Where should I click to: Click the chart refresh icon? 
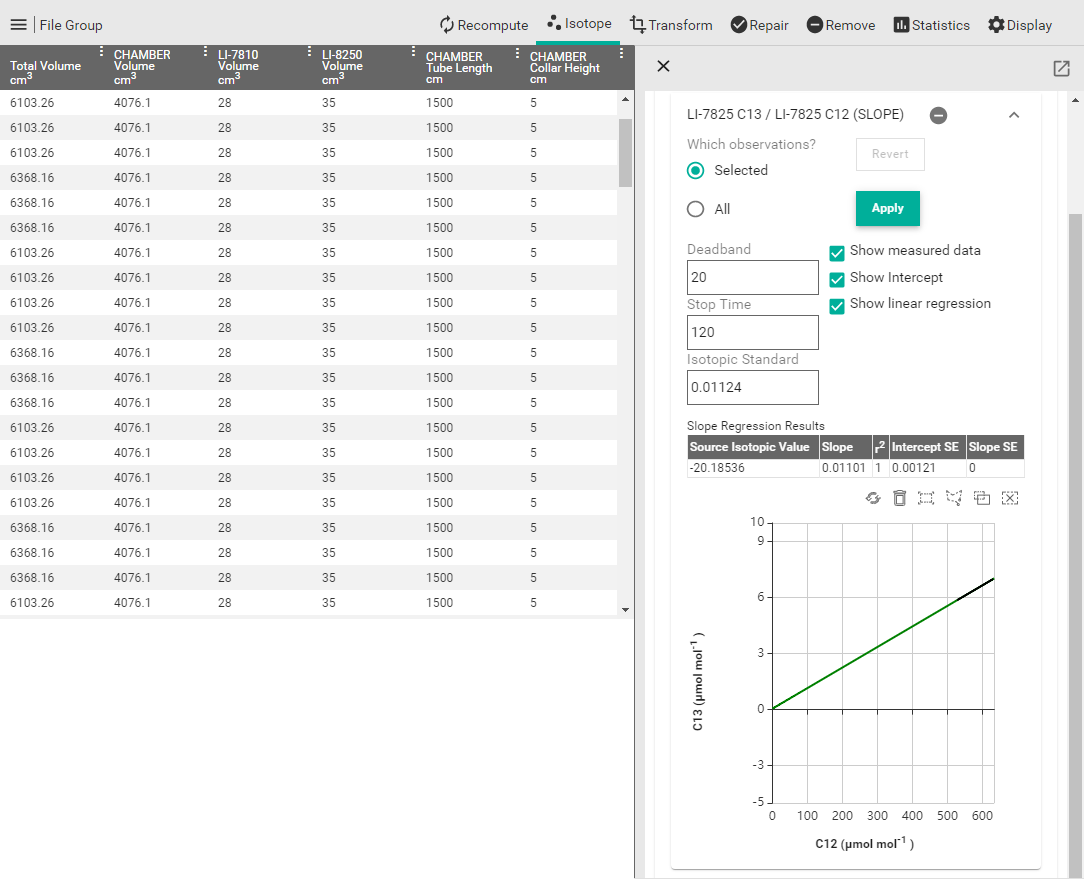point(873,498)
